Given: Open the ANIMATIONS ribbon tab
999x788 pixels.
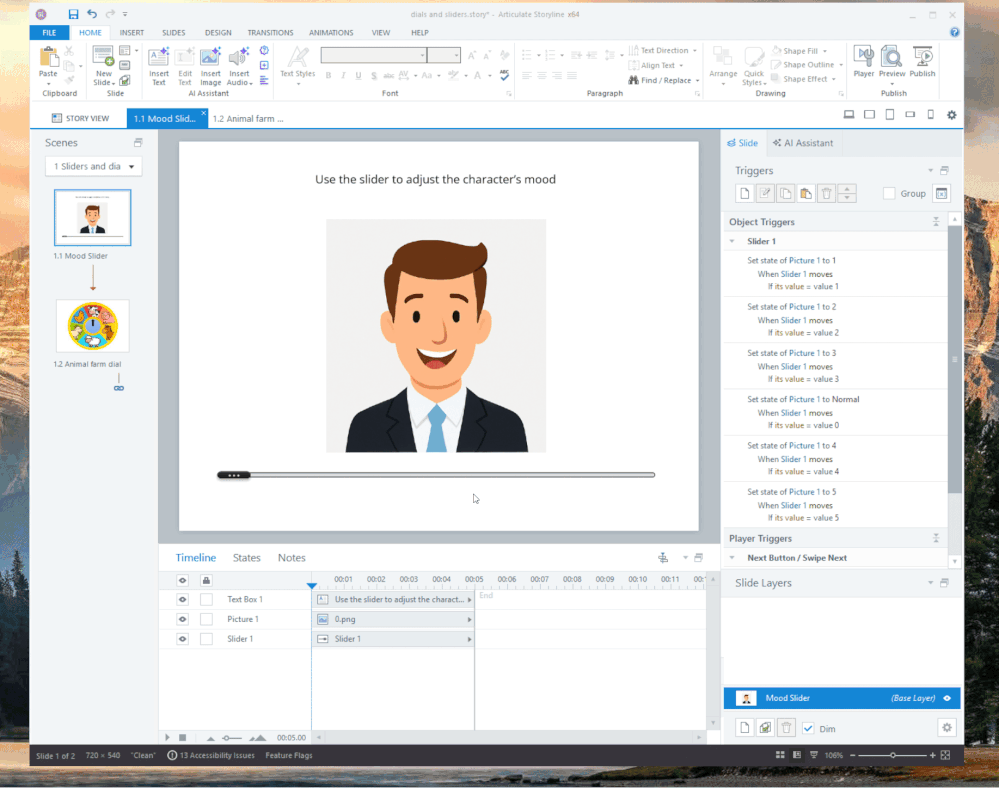Looking at the screenshot, I should point(331,32).
